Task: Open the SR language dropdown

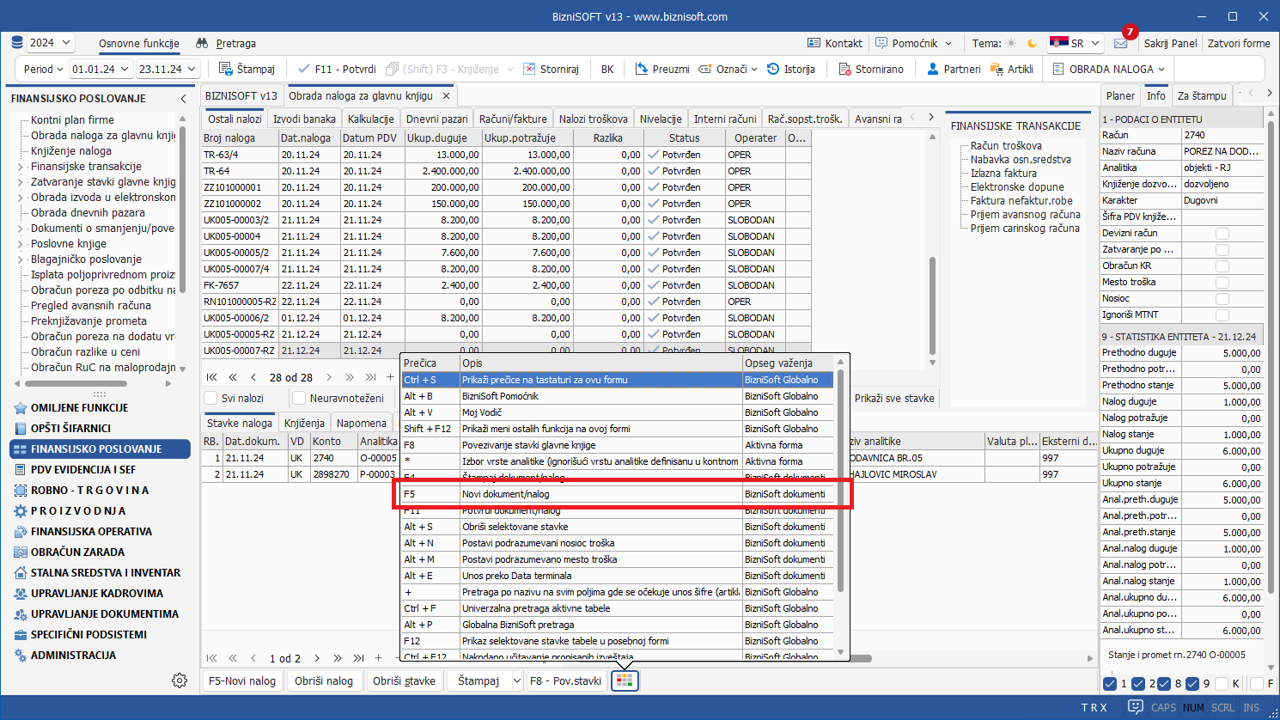Action: (1075, 44)
